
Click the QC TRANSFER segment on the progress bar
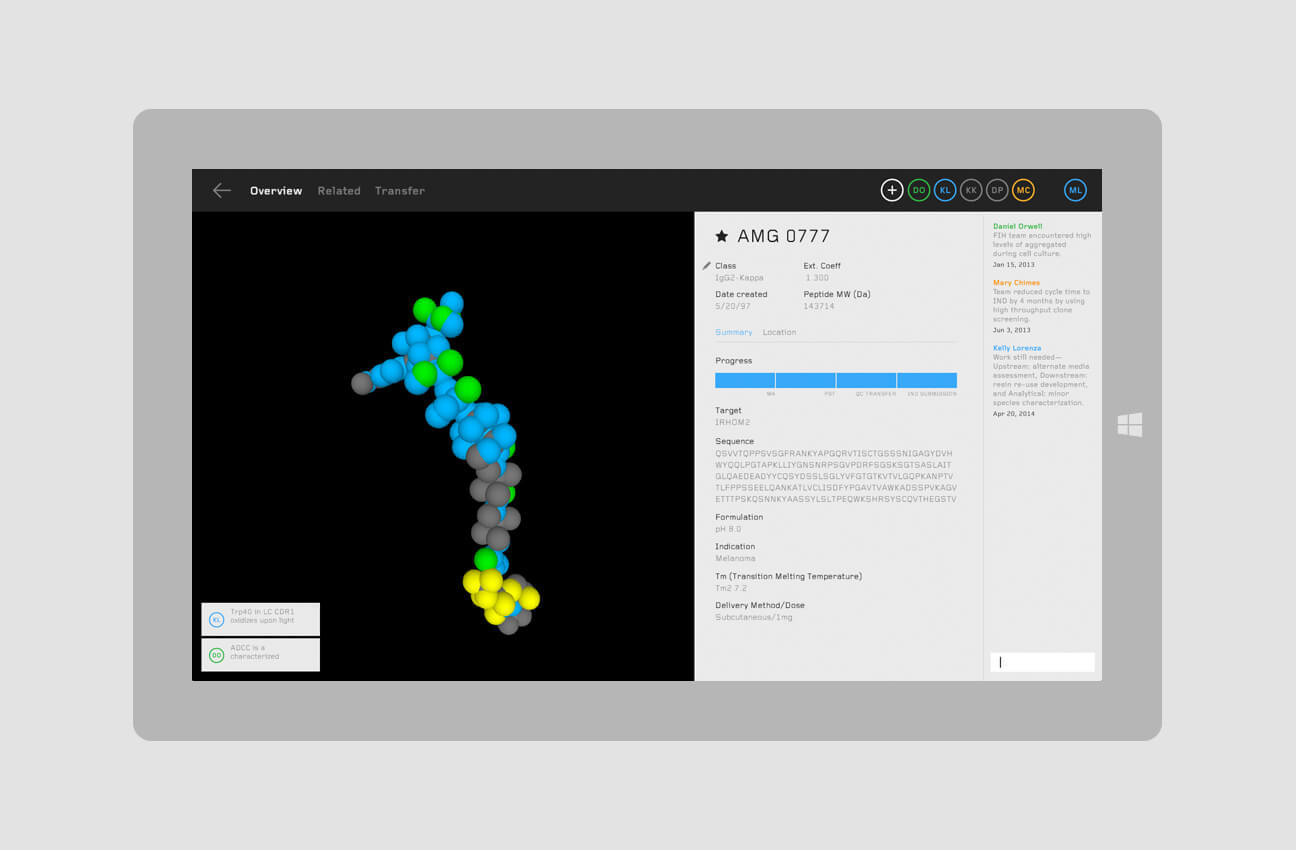click(x=866, y=380)
